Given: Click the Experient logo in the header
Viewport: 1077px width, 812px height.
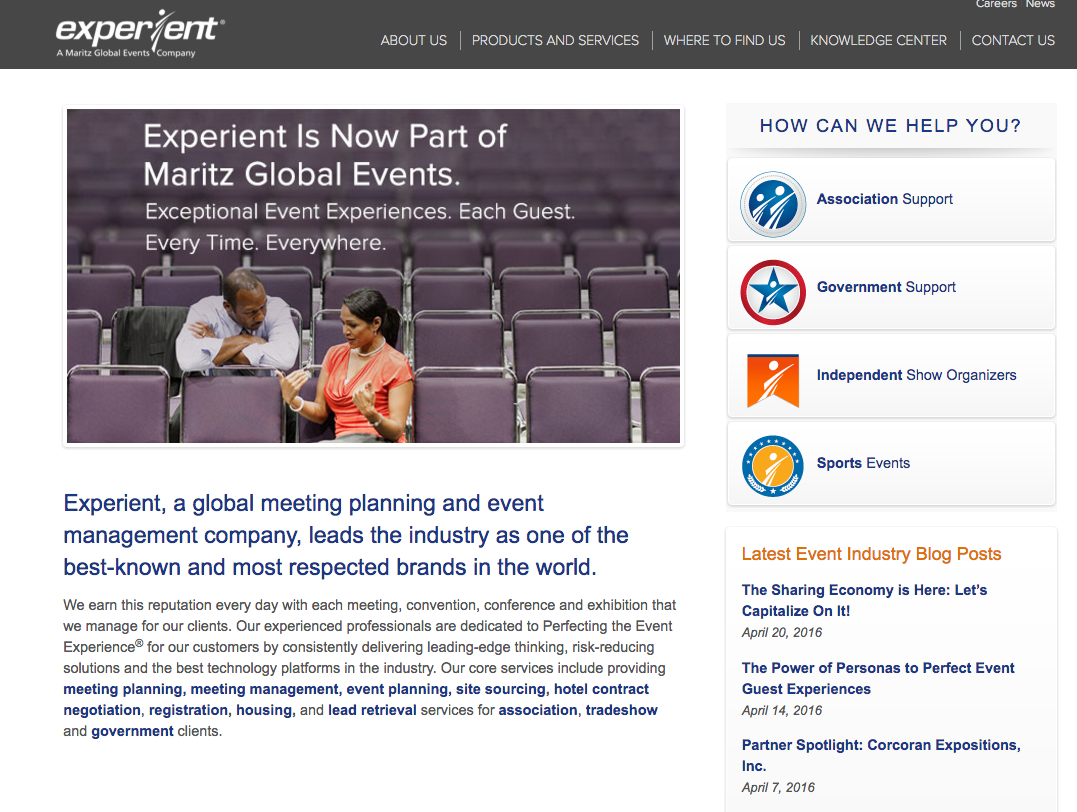Looking at the screenshot, I should pyautogui.click(x=139, y=34).
